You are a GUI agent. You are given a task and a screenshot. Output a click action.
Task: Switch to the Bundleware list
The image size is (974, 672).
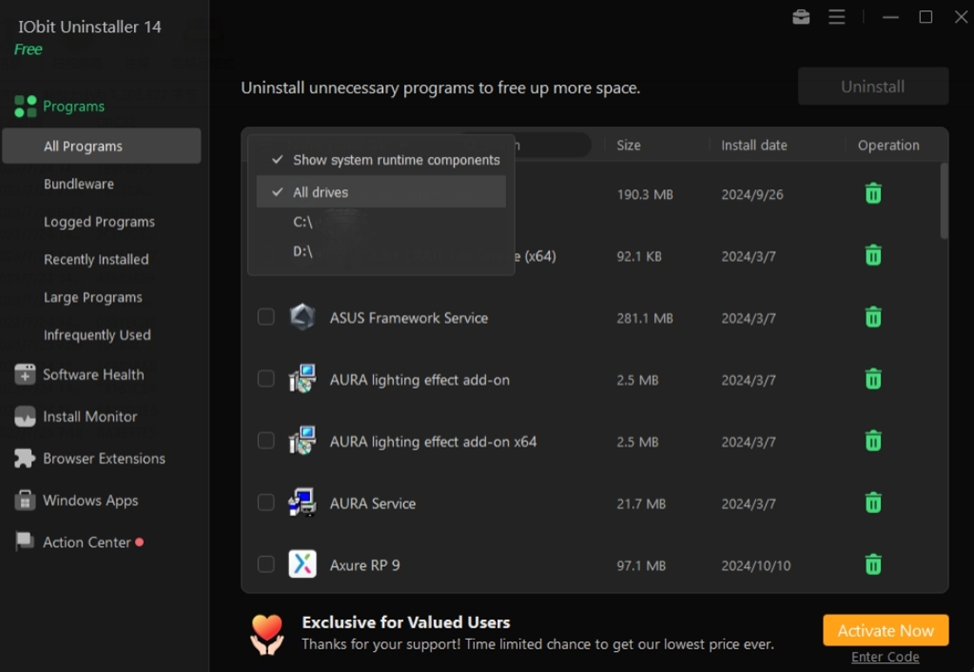[79, 184]
